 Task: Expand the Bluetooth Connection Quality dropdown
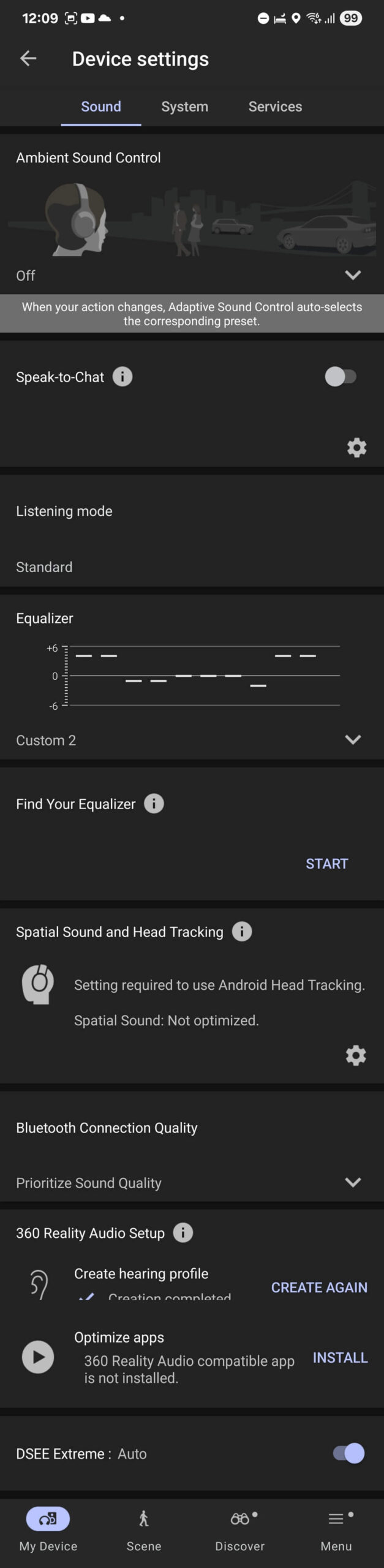point(353,1183)
